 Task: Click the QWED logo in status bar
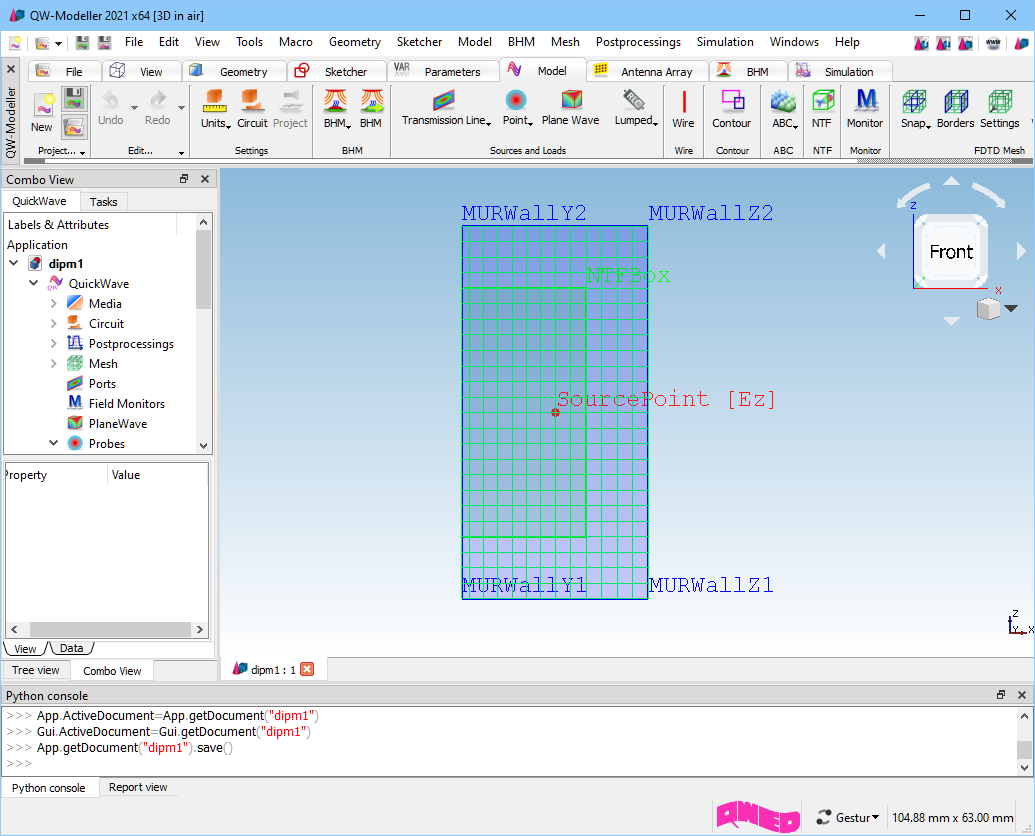(x=758, y=816)
